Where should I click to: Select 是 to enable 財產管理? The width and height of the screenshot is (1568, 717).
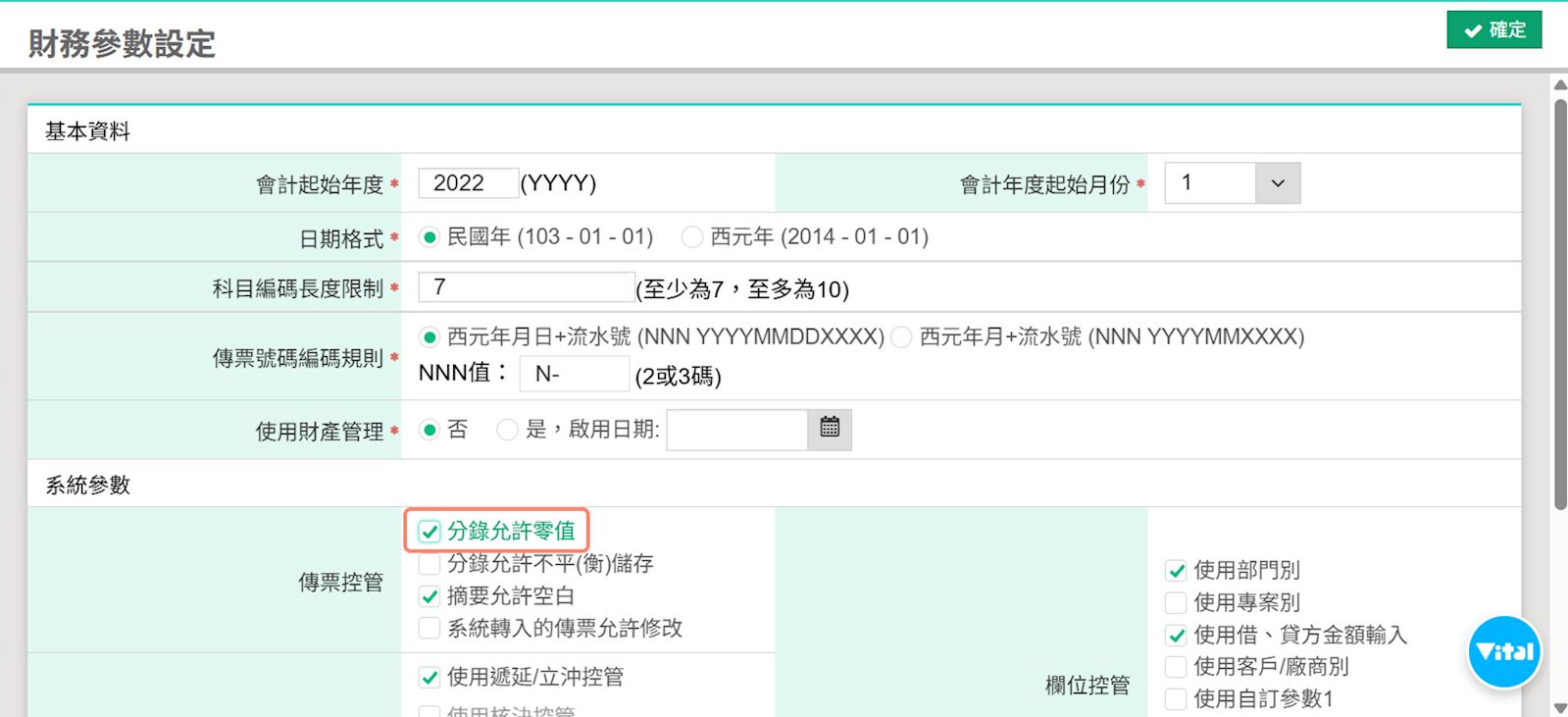point(507,430)
